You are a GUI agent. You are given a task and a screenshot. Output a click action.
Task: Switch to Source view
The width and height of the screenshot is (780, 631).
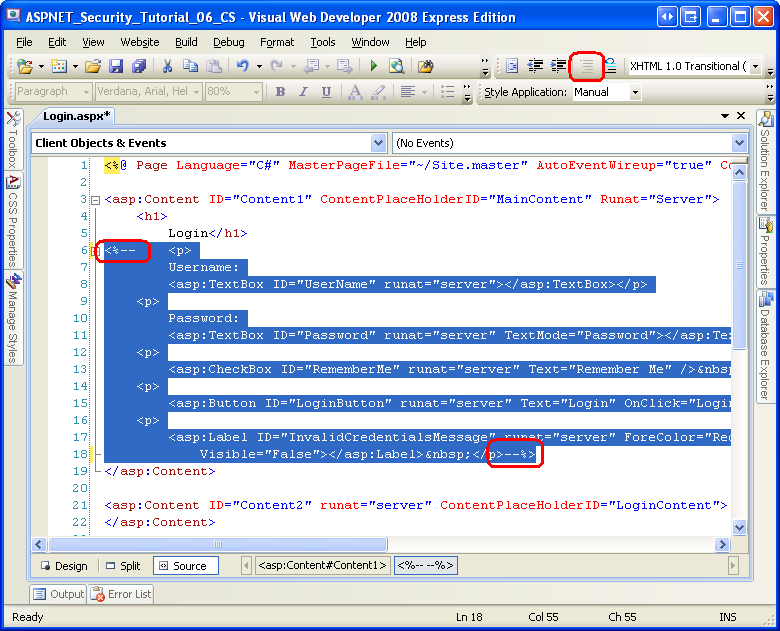[186, 566]
